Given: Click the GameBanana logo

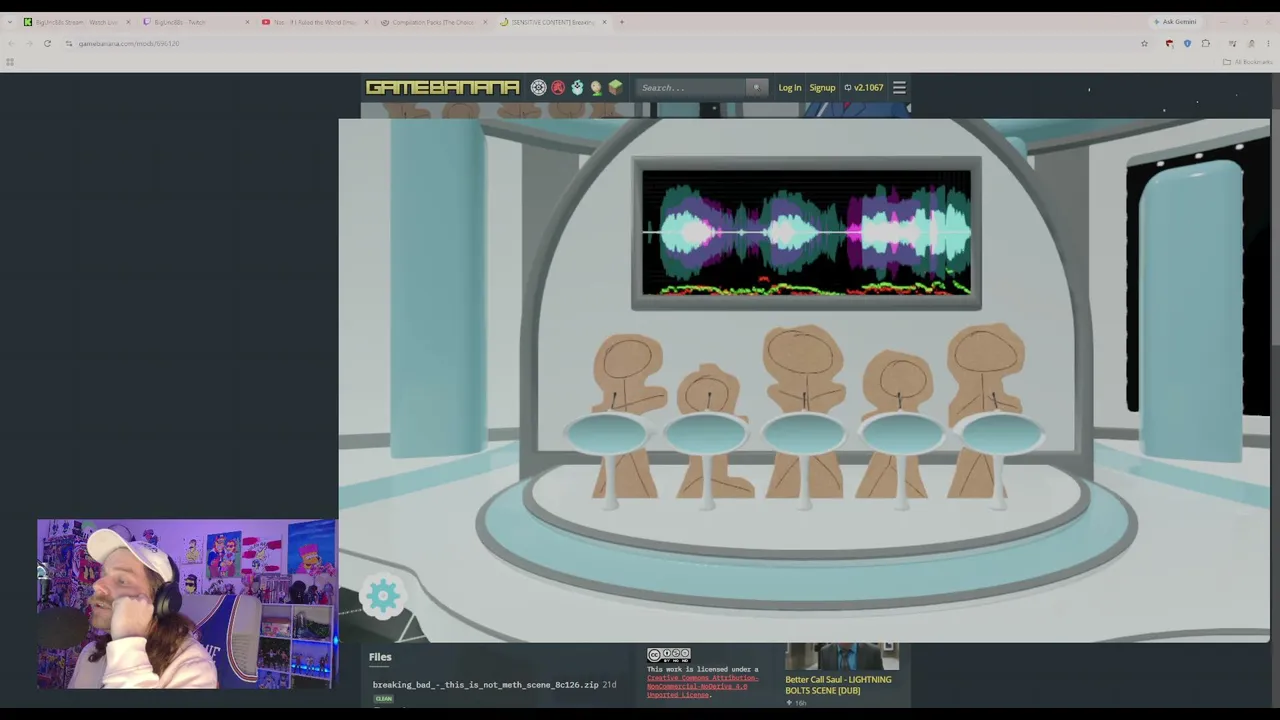Looking at the screenshot, I should tap(442, 88).
